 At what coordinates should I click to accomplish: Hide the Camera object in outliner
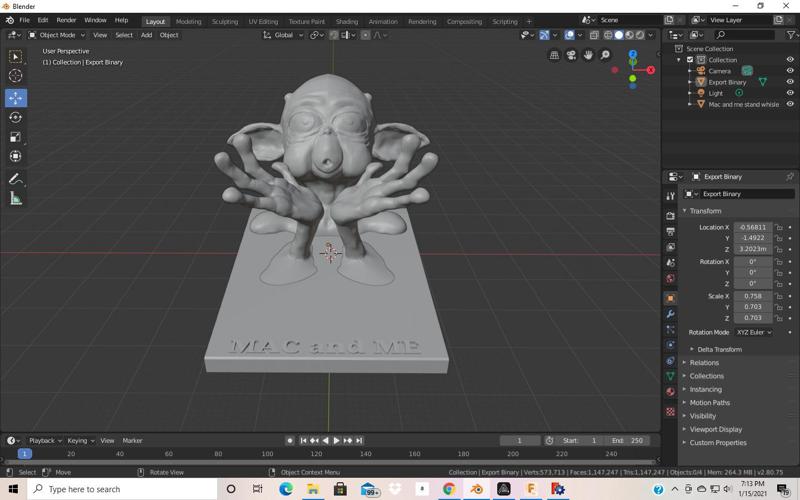pos(790,71)
